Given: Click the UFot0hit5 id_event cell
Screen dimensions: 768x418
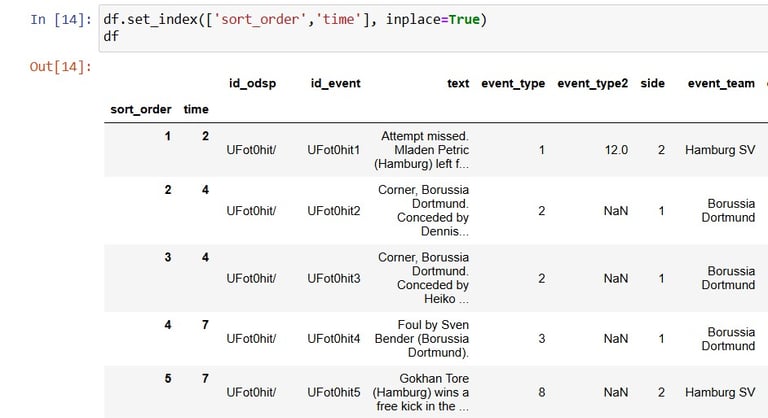Looking at the screenshot, I should point(334,392).
